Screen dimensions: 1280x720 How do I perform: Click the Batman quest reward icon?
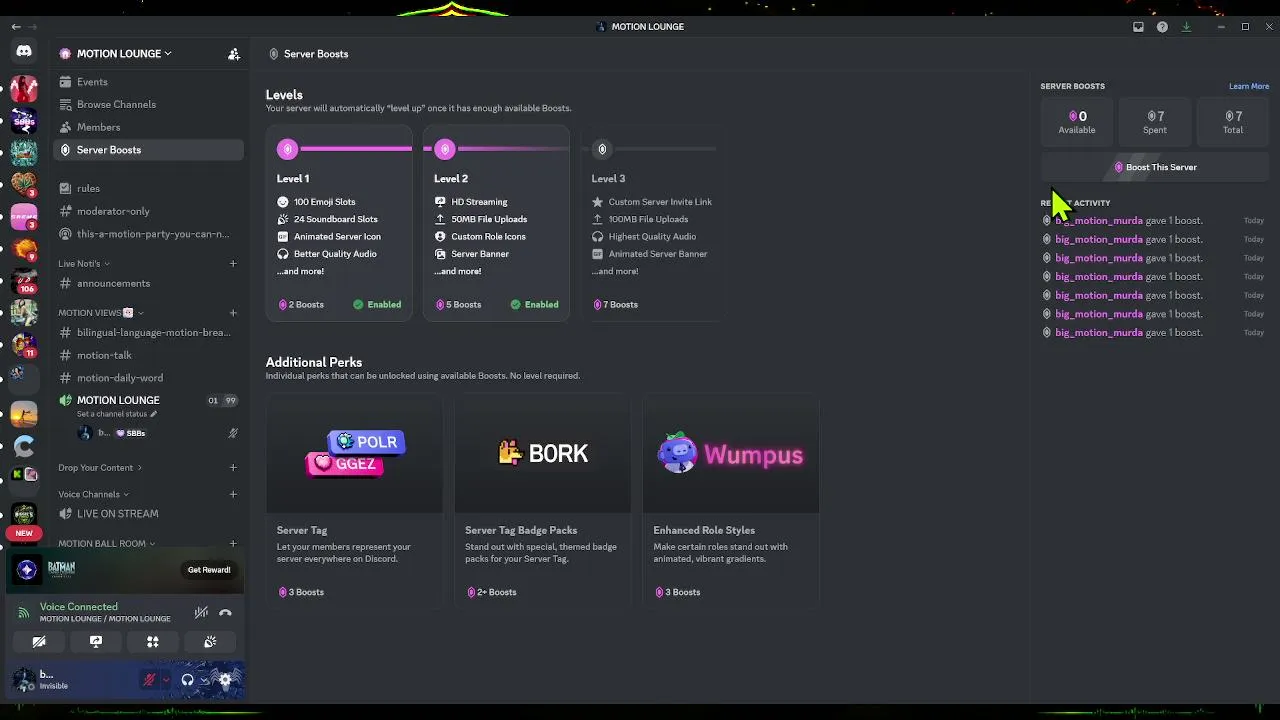(x=27, y=570)
